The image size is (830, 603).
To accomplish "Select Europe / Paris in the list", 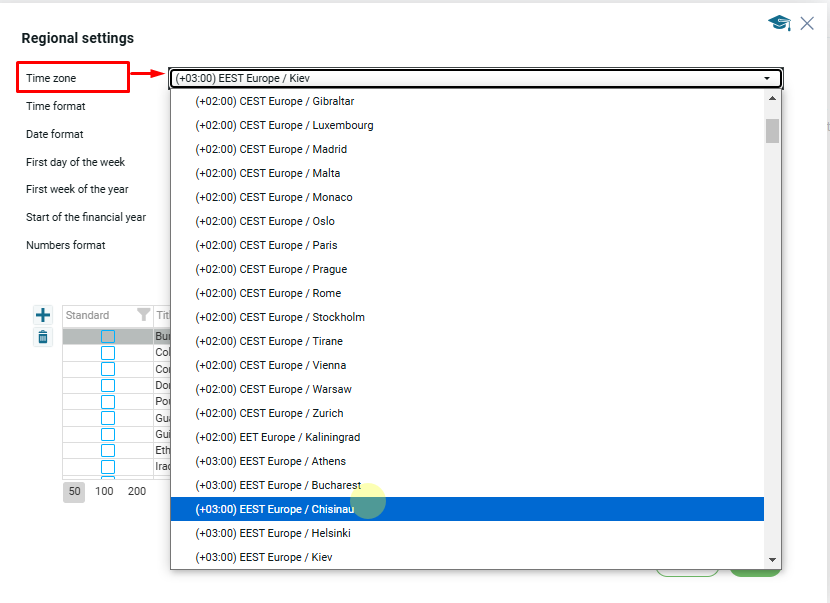I will click(x=266, y=245).
